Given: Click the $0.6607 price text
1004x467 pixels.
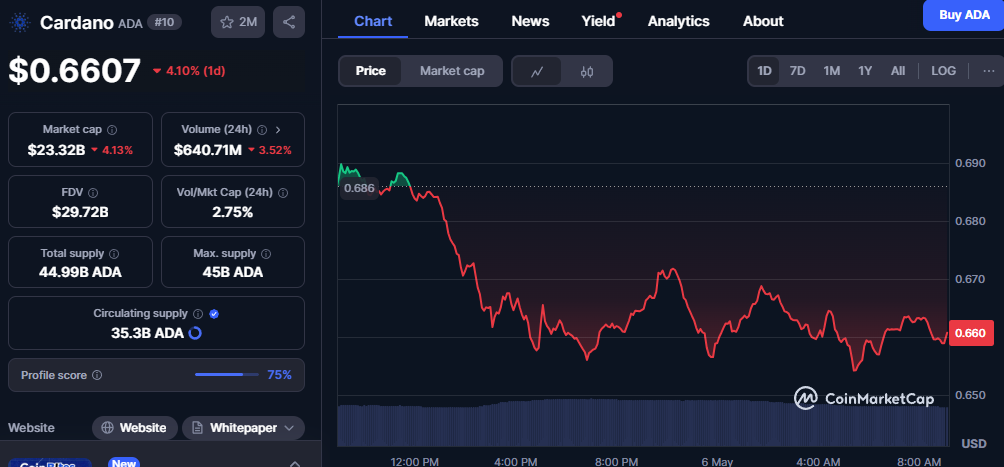Looking at the screenshot, I should tap(74, 70).
